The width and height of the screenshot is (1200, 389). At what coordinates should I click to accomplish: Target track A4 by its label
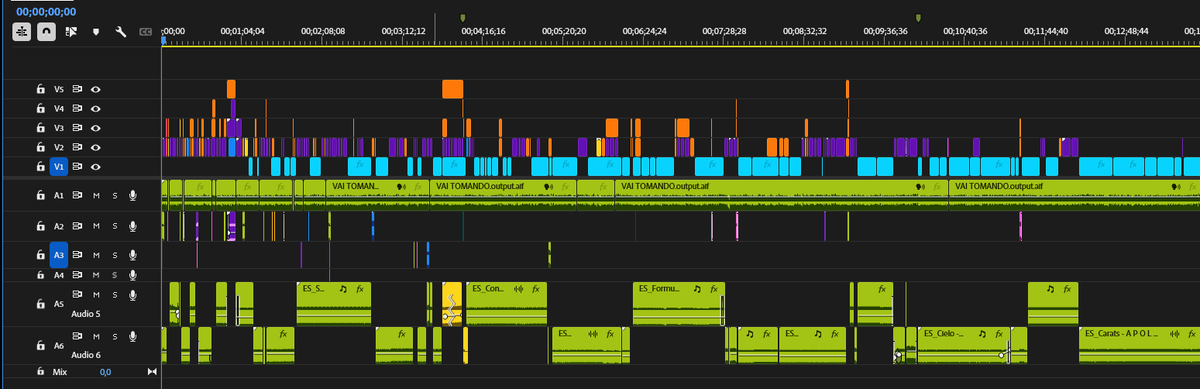(x=59, y=275)
